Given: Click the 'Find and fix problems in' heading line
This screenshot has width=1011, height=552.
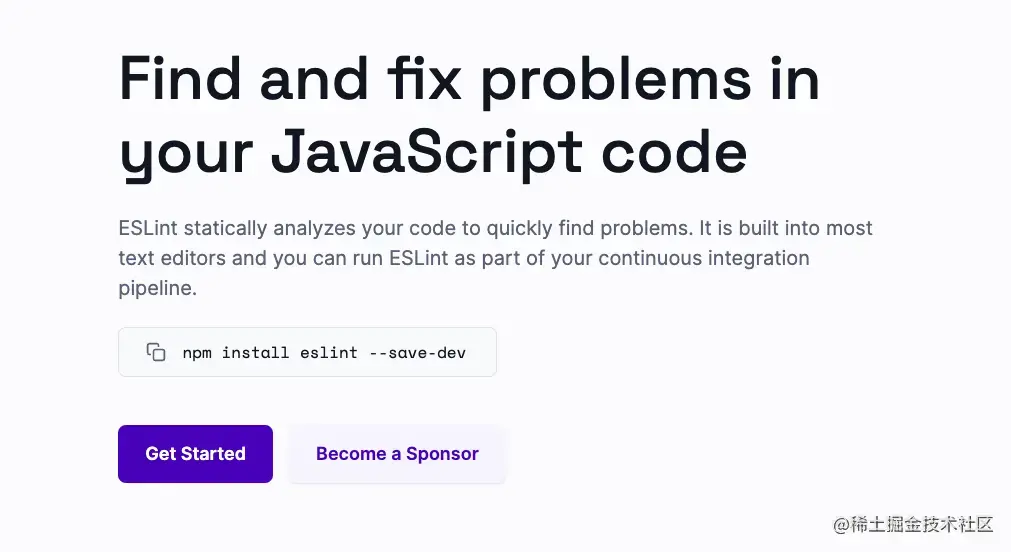Looking at the screenshot, I should [x=469, y=80].
